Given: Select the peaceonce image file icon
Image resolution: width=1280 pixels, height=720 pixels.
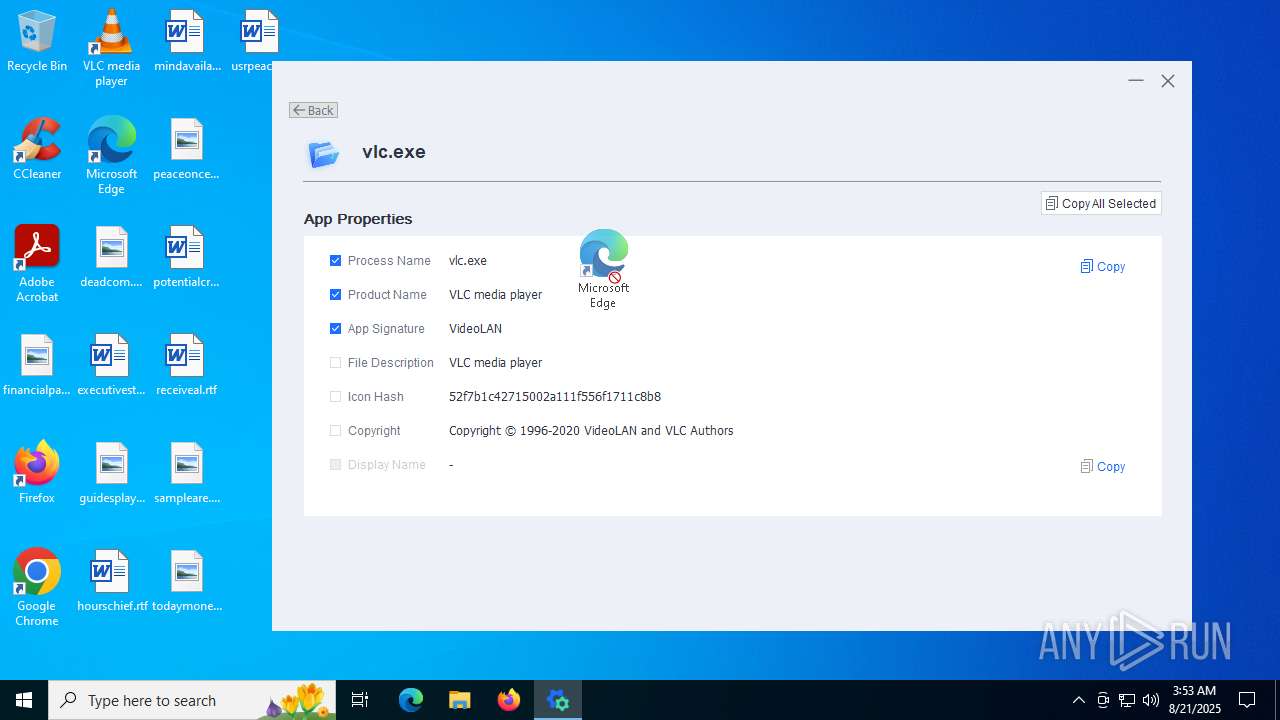Looking at the screenshot, I should click(186, 149).
